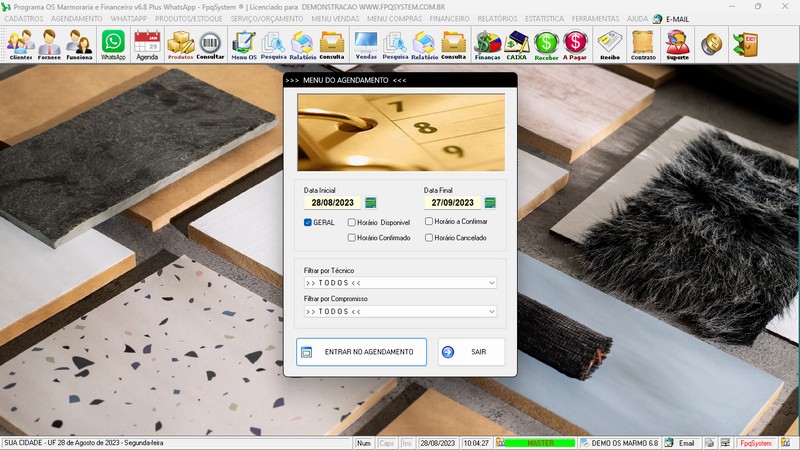Open the RELATÓRIOS menu

point(497,19)
